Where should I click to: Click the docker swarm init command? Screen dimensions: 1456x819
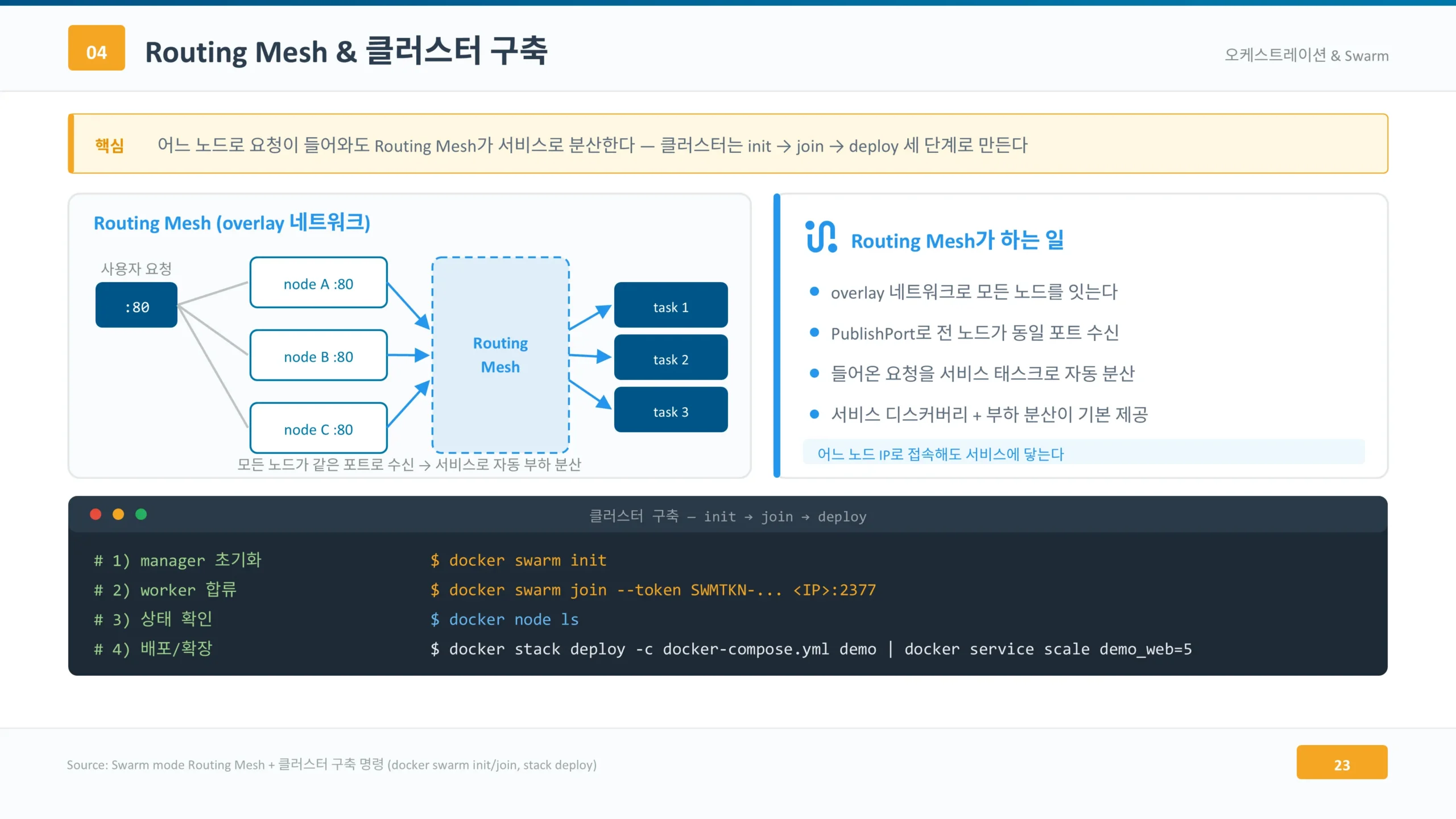[518, 560]
